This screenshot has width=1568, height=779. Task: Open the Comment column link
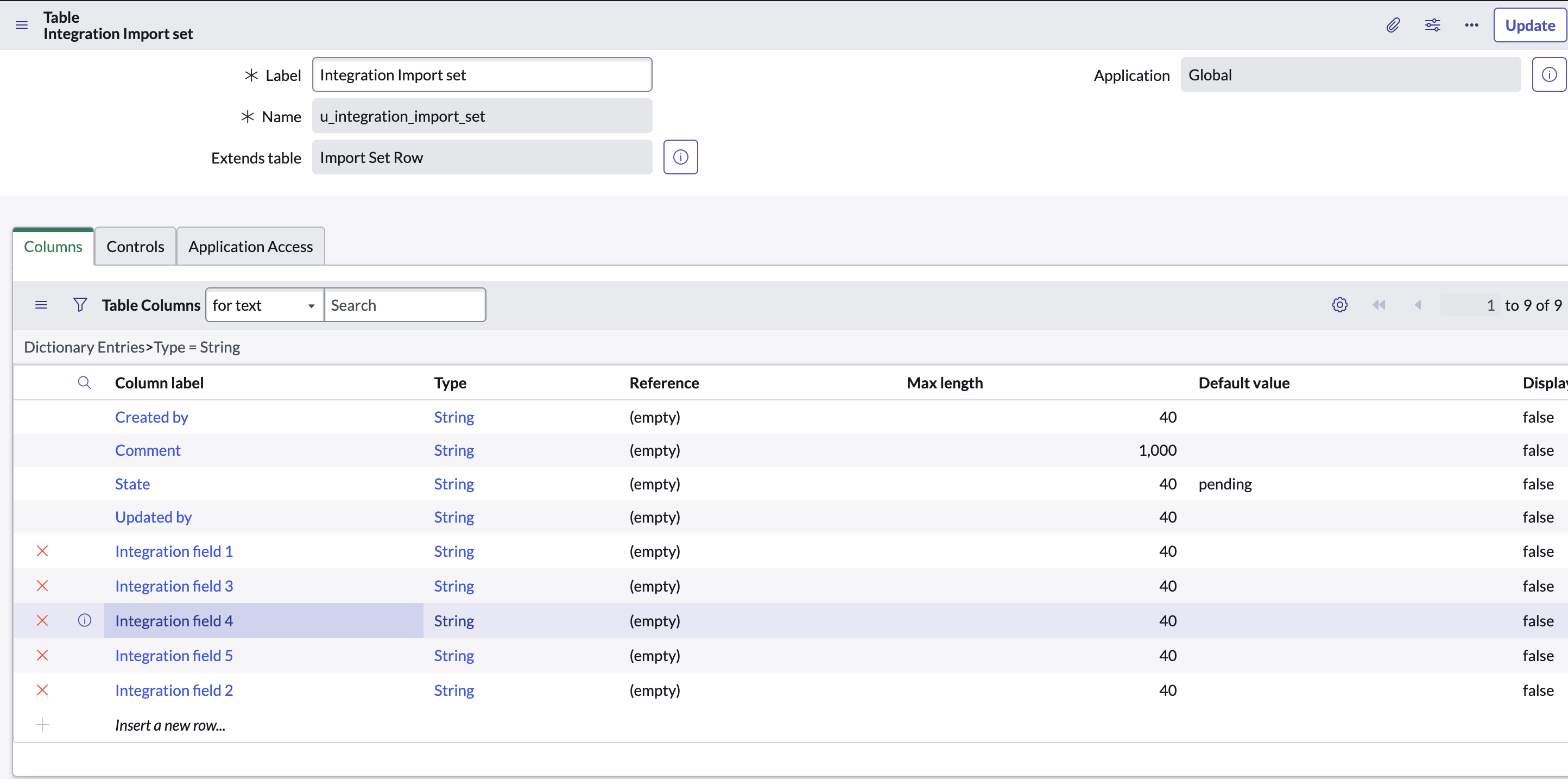pos(148,450)
